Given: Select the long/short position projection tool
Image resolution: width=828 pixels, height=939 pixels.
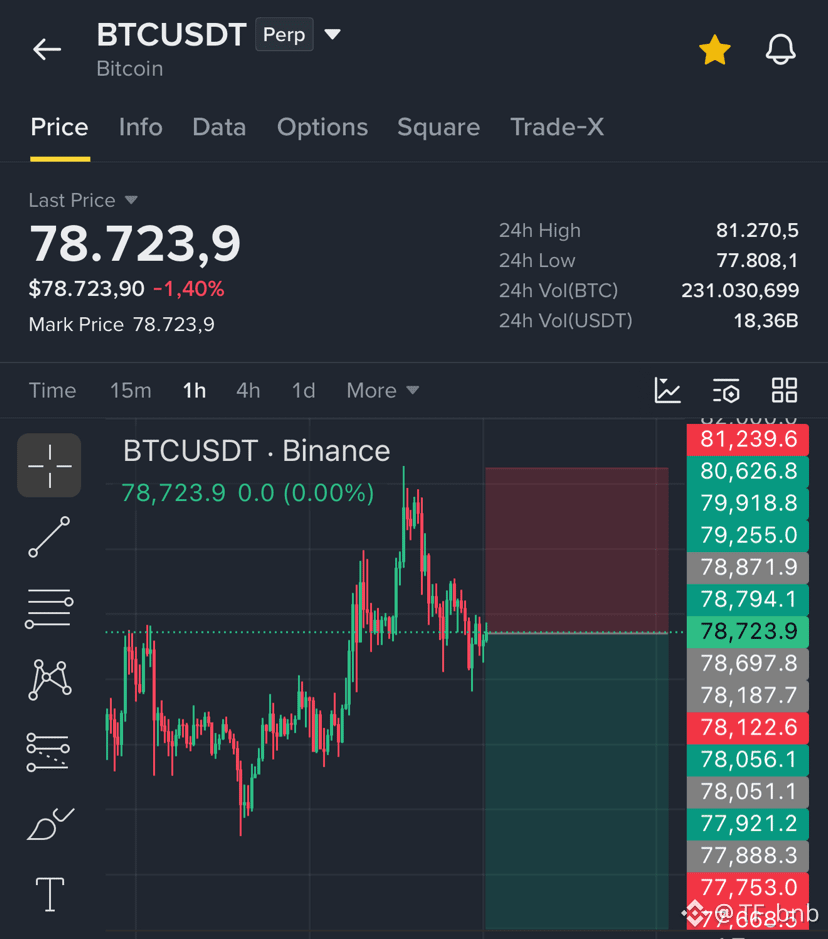Looking at the screenshot, I should coord(48,752).
